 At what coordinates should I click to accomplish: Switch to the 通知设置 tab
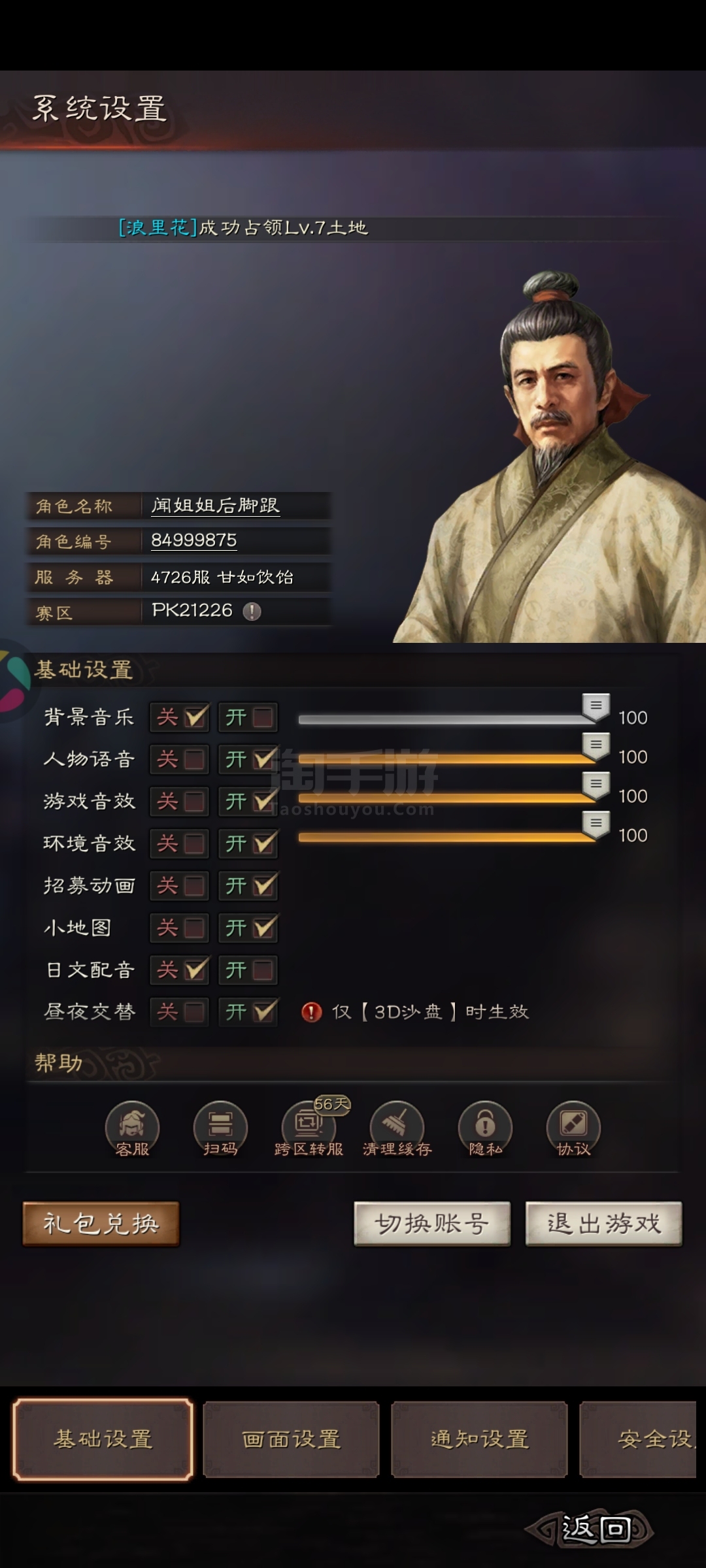479,1439
